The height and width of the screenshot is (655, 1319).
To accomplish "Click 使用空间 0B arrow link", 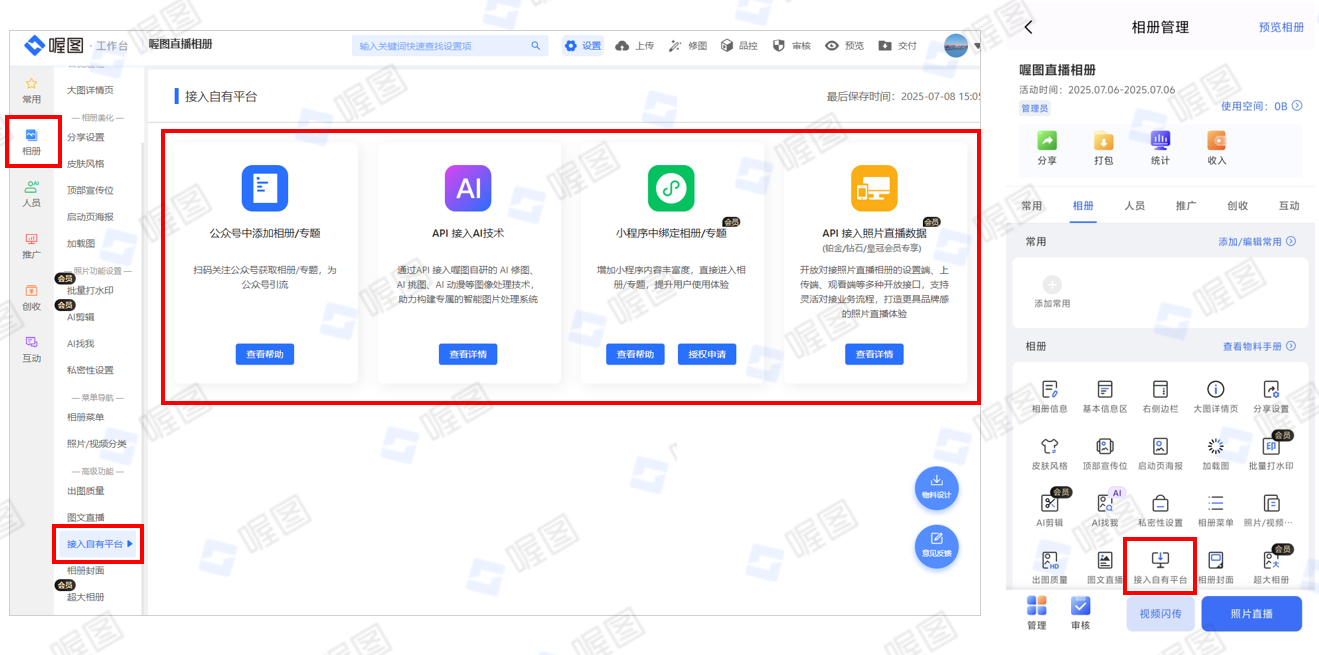I will [x=1262, y=105].
